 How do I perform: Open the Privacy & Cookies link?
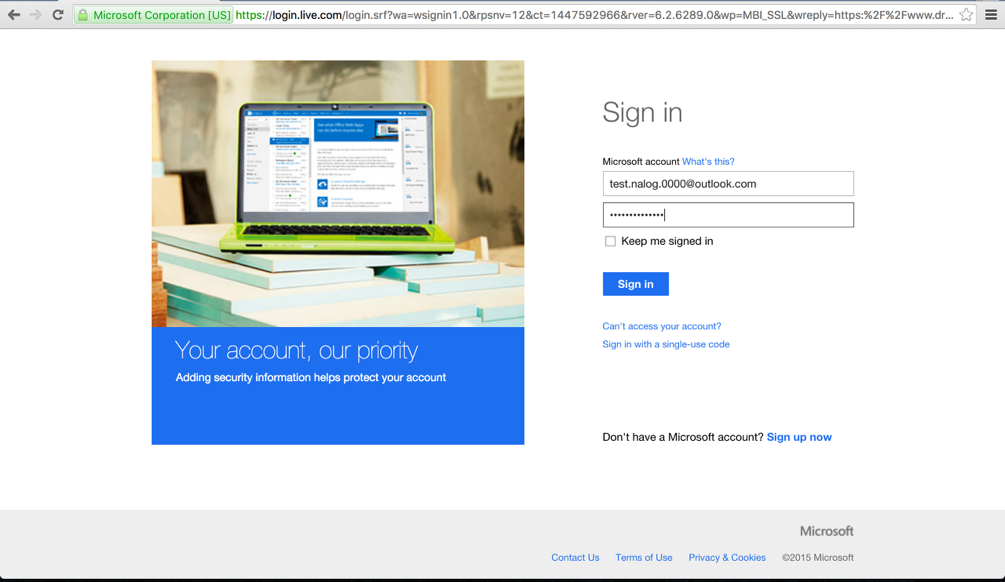pos(727,558)
